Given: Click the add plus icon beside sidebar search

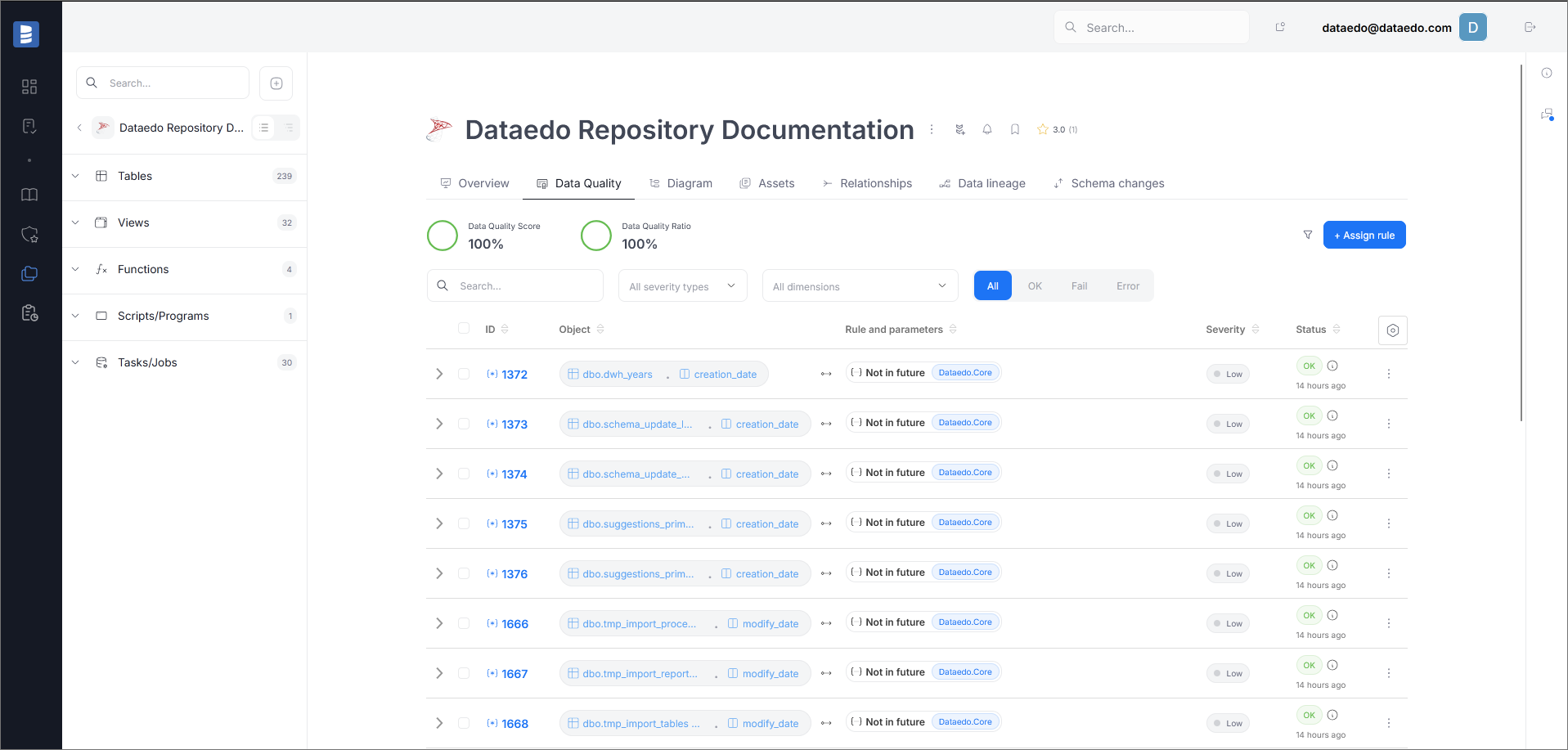Looking at the screenshot, I should 276,83.
